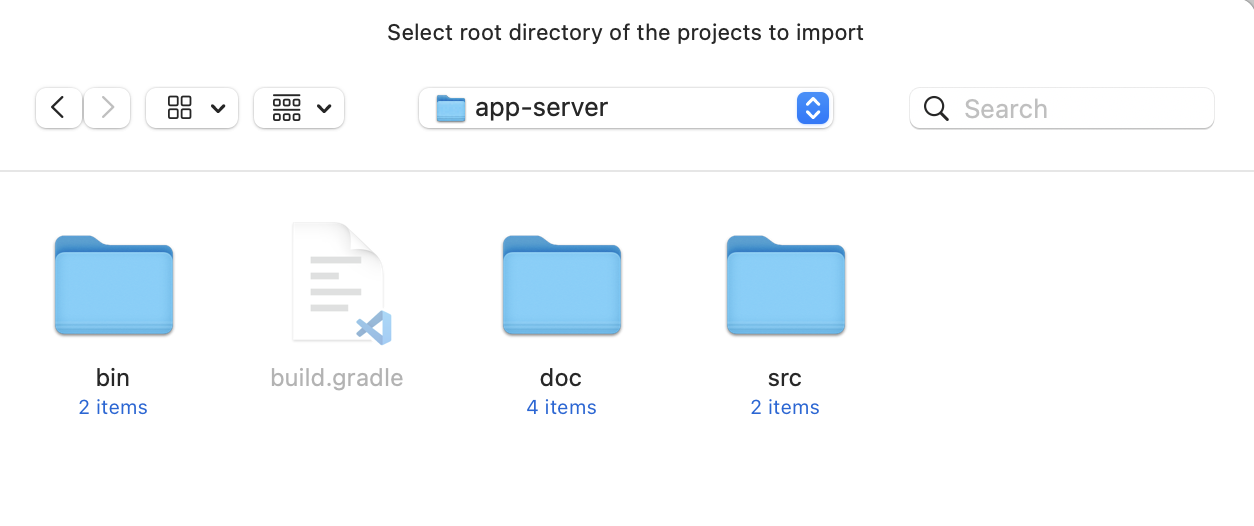Select the build.gradle file icon
The image size is (1254, 526).
[x=340, y=284]
